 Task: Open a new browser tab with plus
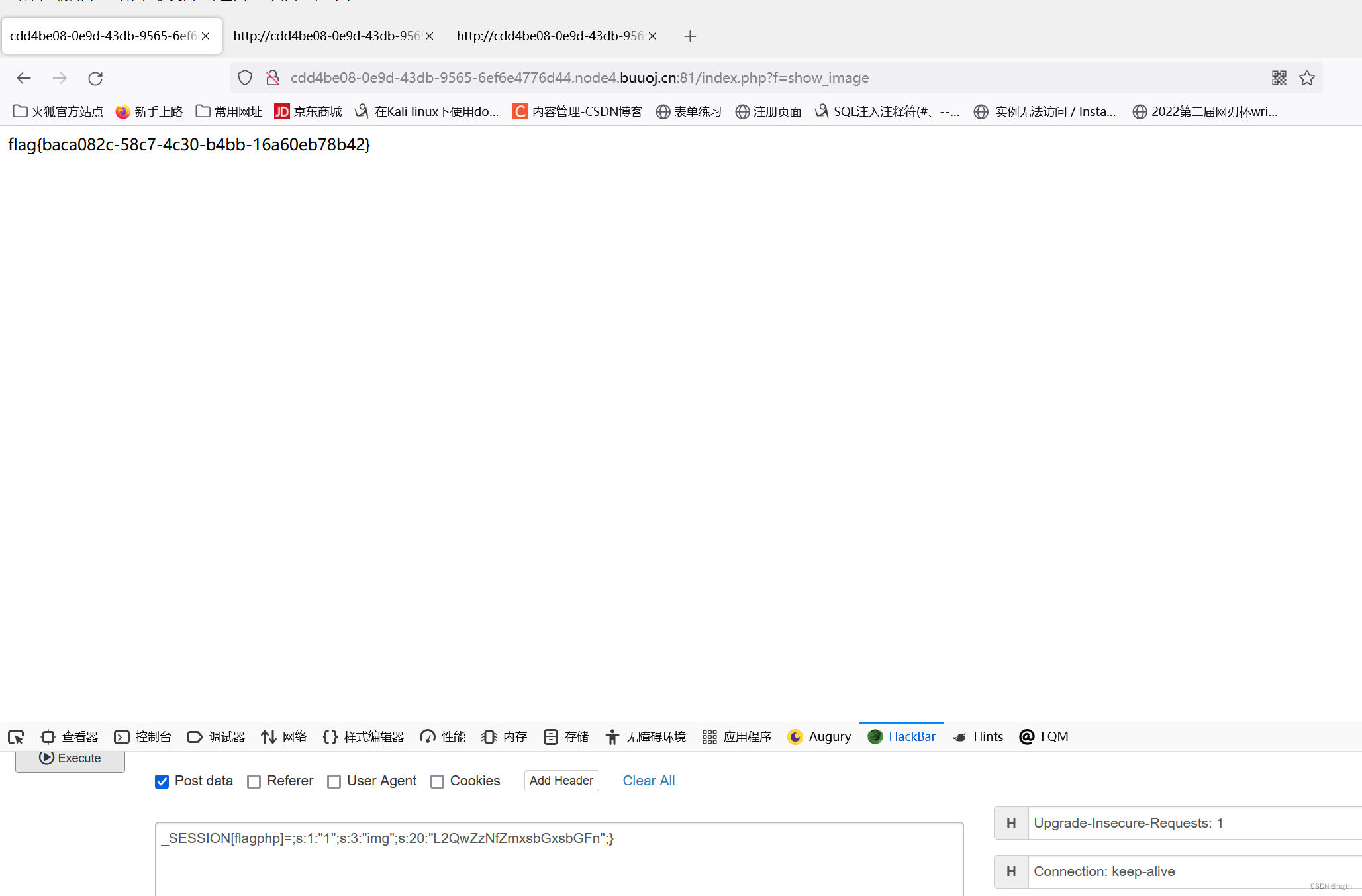pos(690,36)
